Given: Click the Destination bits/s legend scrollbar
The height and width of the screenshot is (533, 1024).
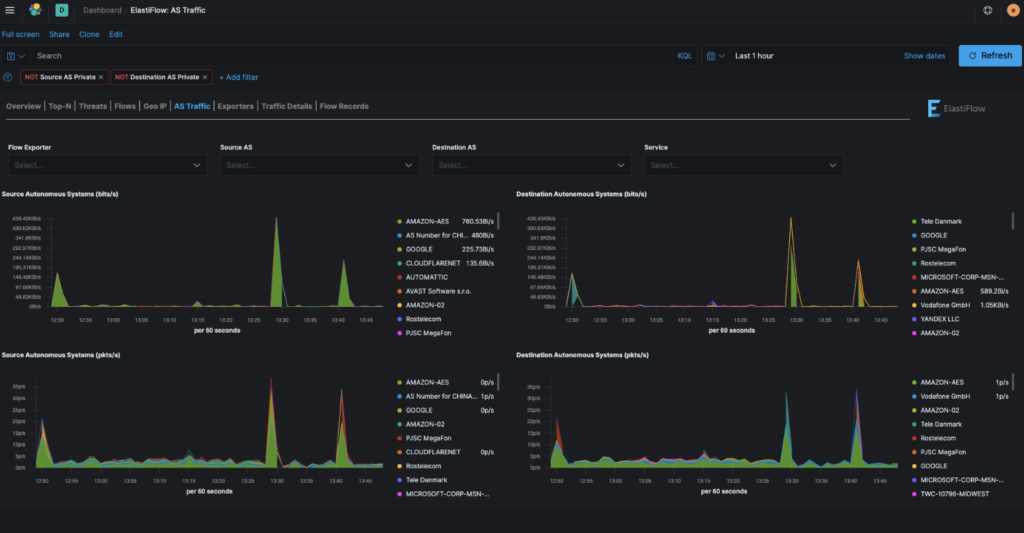Looking at the screenshot, I should tap(1013, 220).
